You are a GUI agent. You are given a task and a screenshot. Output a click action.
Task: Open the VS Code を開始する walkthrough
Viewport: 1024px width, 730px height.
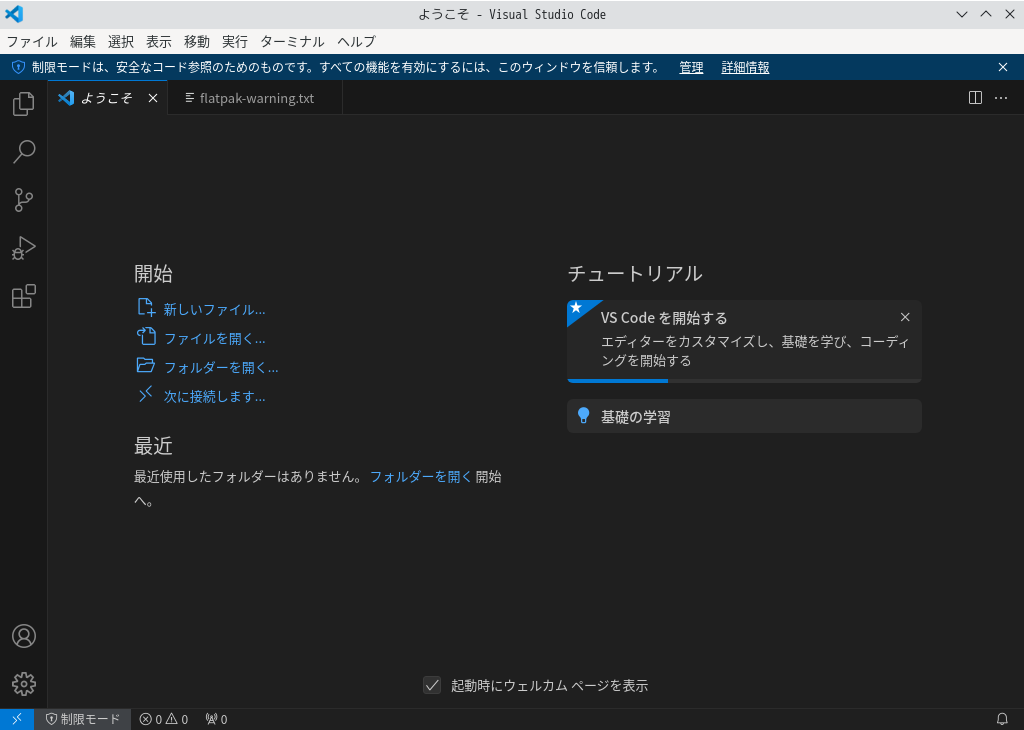point(744,340)
